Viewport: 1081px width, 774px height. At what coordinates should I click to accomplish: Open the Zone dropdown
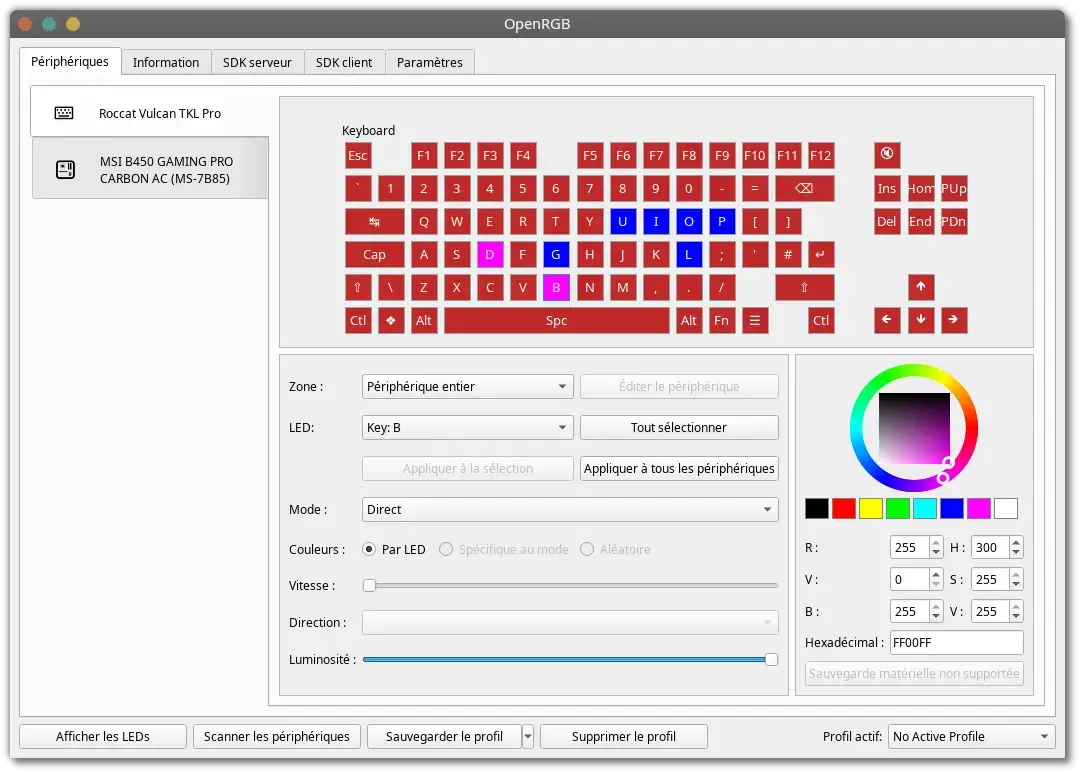(467, 387)
